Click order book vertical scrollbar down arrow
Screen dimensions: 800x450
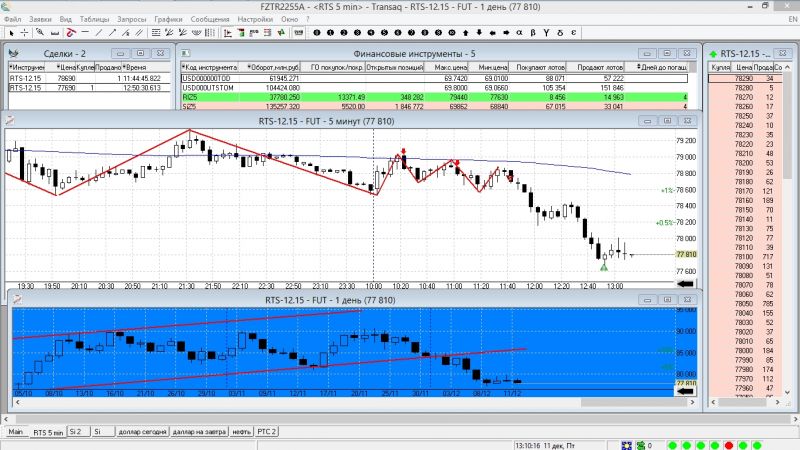point(787,392)
